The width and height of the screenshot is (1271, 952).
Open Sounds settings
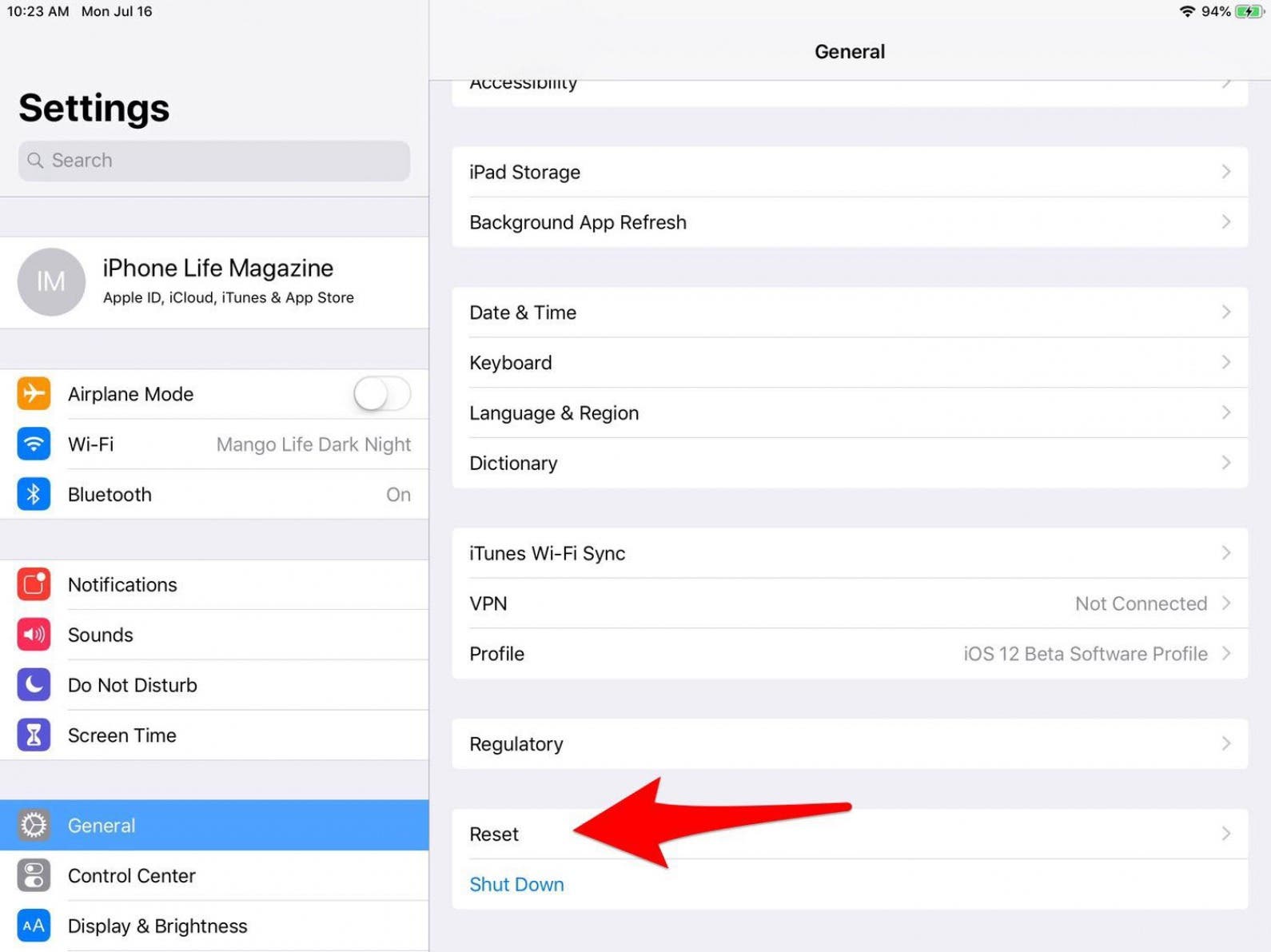click(x=214, y=635)
